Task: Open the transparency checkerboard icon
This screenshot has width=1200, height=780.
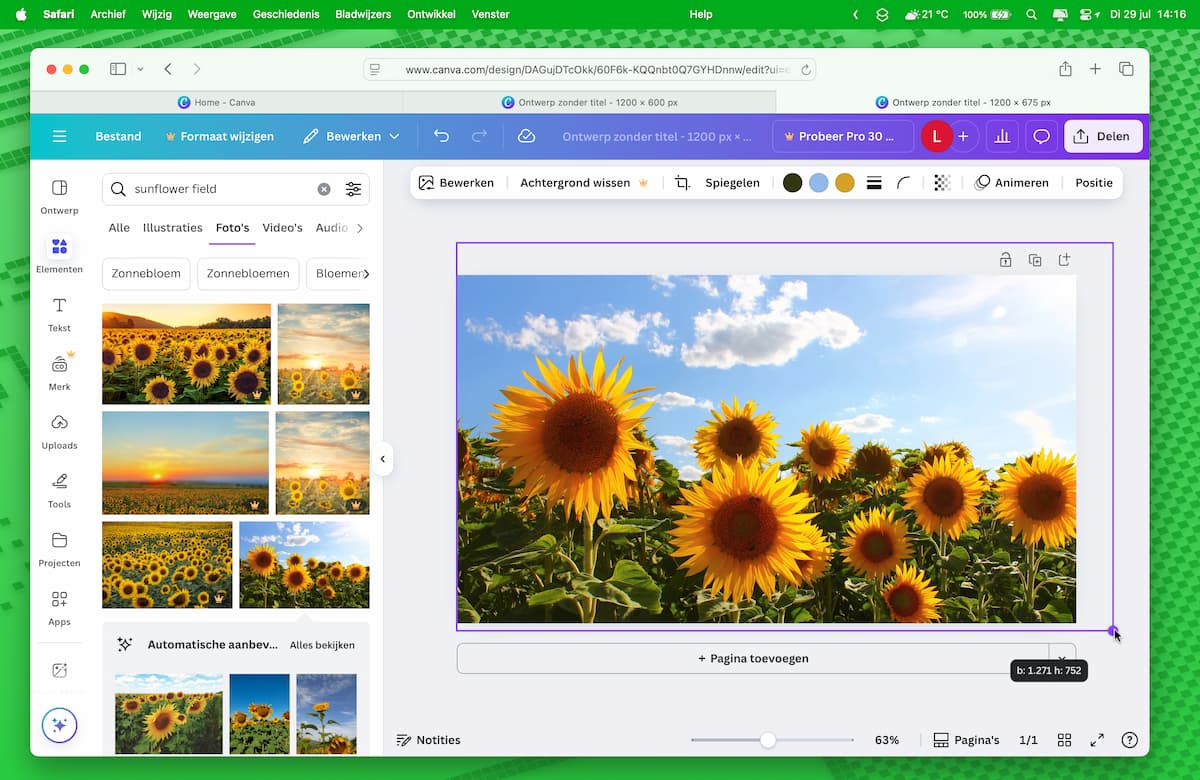Action: [942, 183]
